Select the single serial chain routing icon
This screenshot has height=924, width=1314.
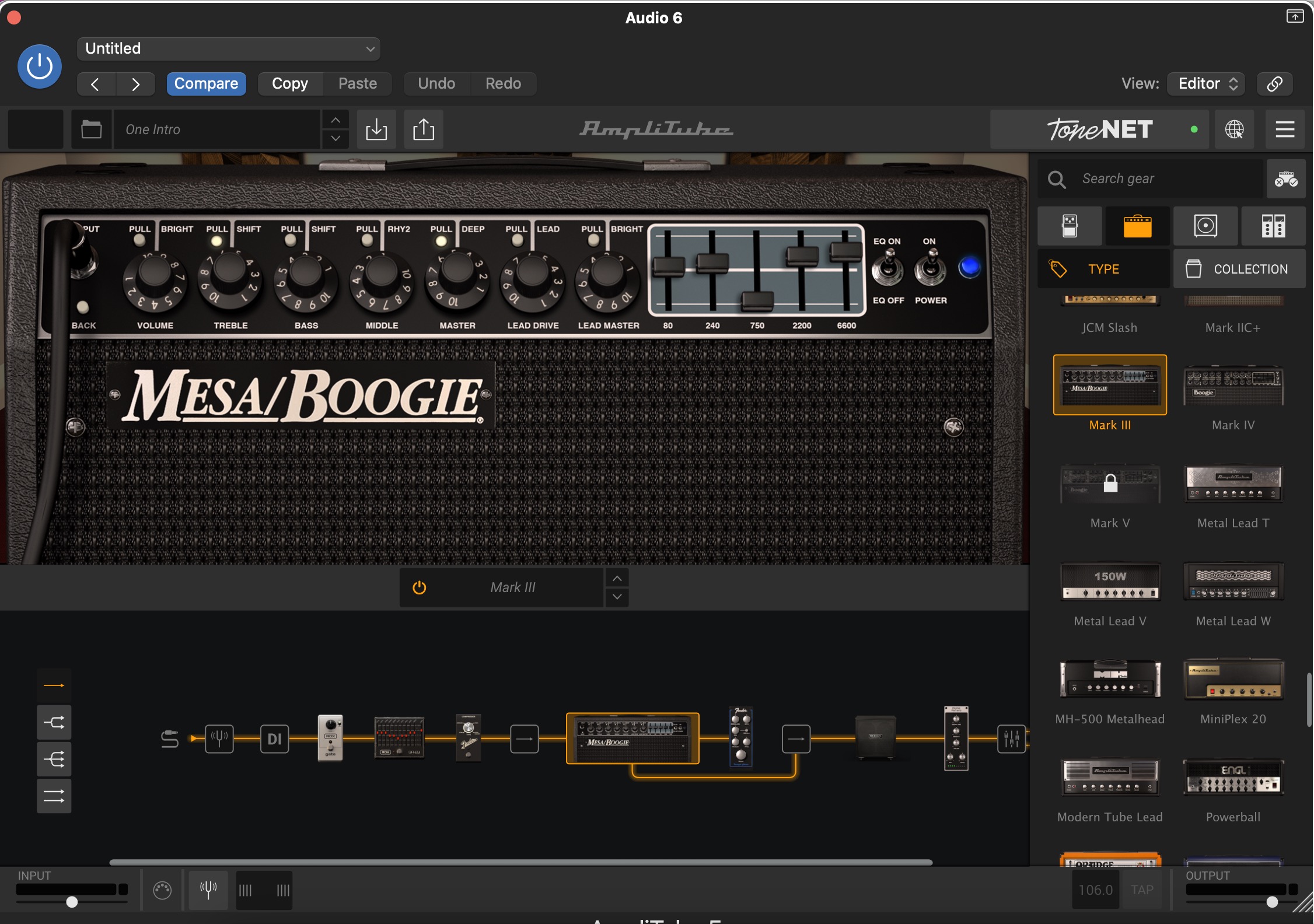point(54,685)
